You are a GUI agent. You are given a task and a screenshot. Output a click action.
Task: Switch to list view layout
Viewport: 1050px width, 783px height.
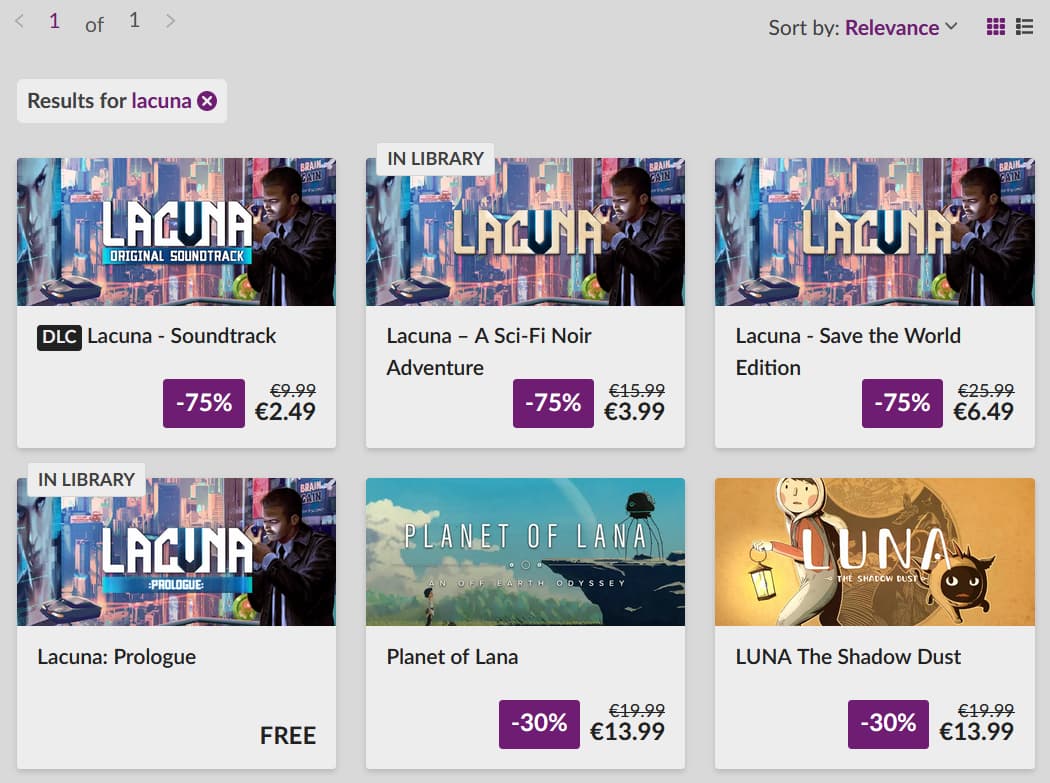pyautogui.click(x=1024, y=27)
